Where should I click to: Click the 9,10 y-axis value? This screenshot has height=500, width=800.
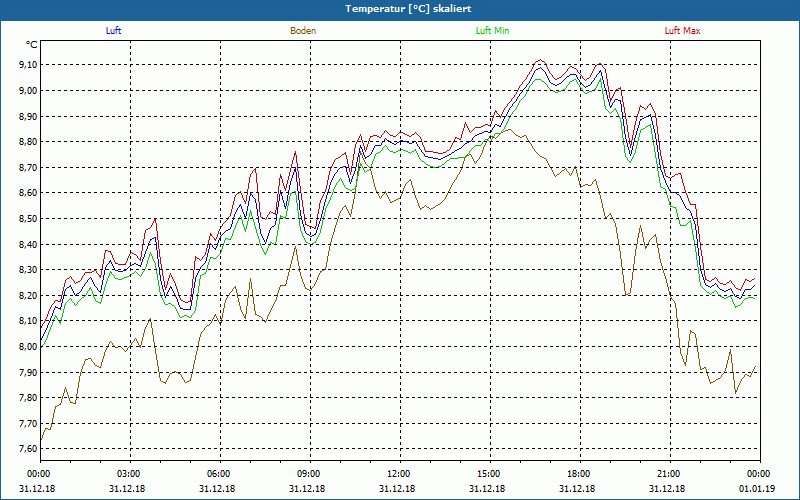coord(28,65)
